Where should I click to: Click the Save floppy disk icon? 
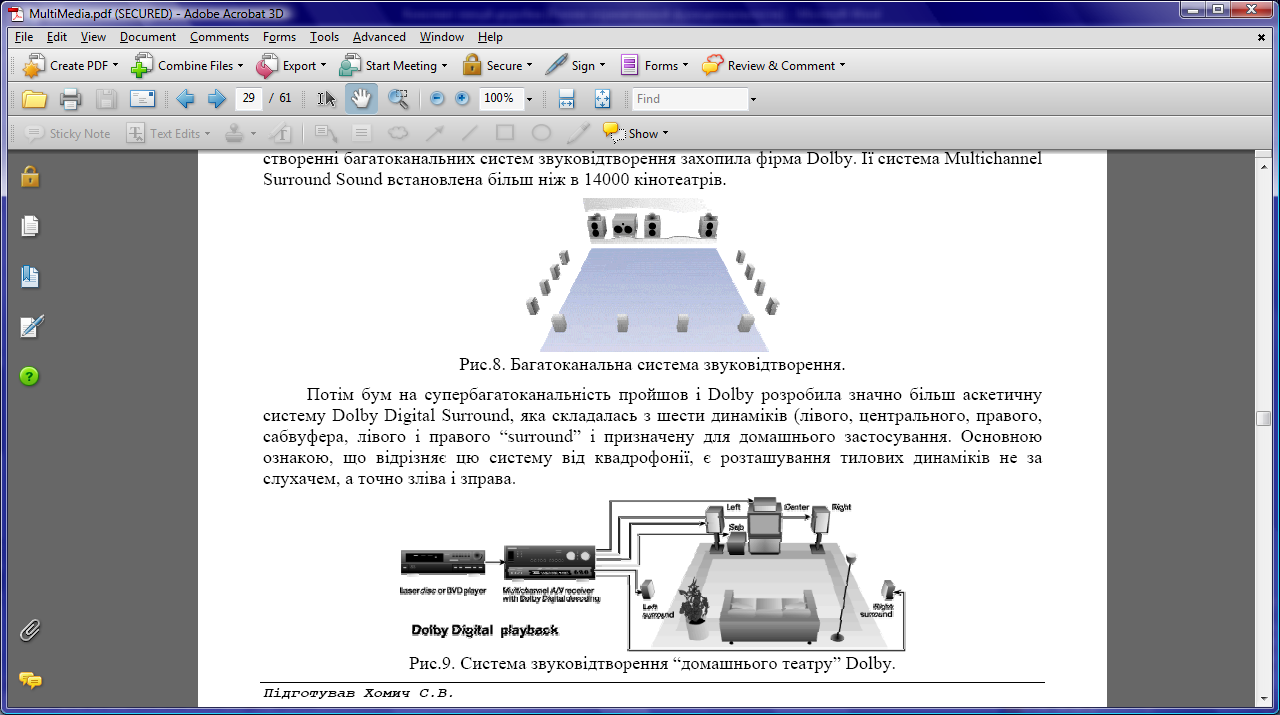(x=106, y=98)
